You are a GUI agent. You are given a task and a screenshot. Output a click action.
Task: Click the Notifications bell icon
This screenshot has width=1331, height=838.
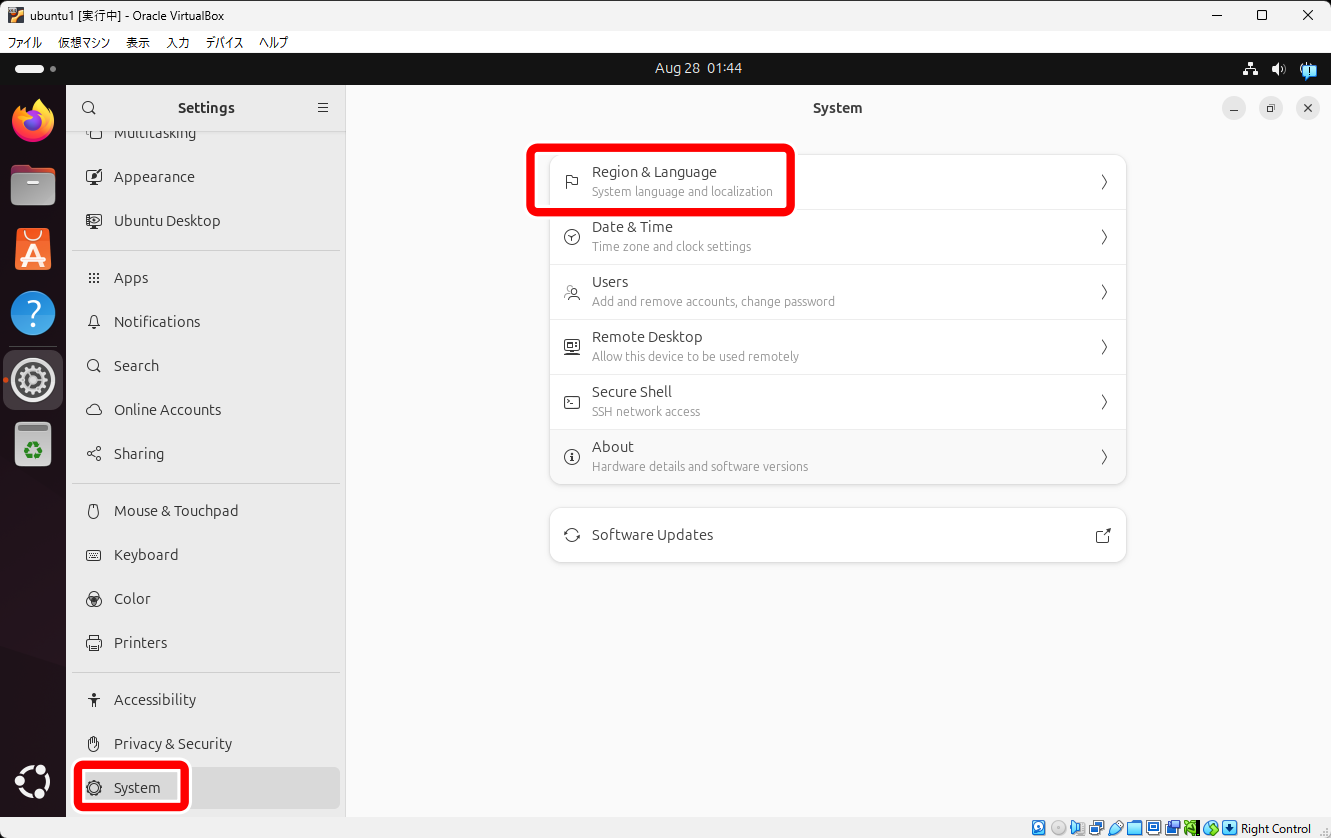(x=94, y=322)
